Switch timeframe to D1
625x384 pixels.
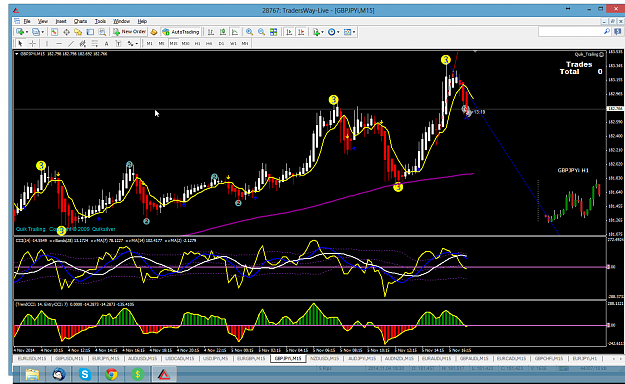pos(221,43)
